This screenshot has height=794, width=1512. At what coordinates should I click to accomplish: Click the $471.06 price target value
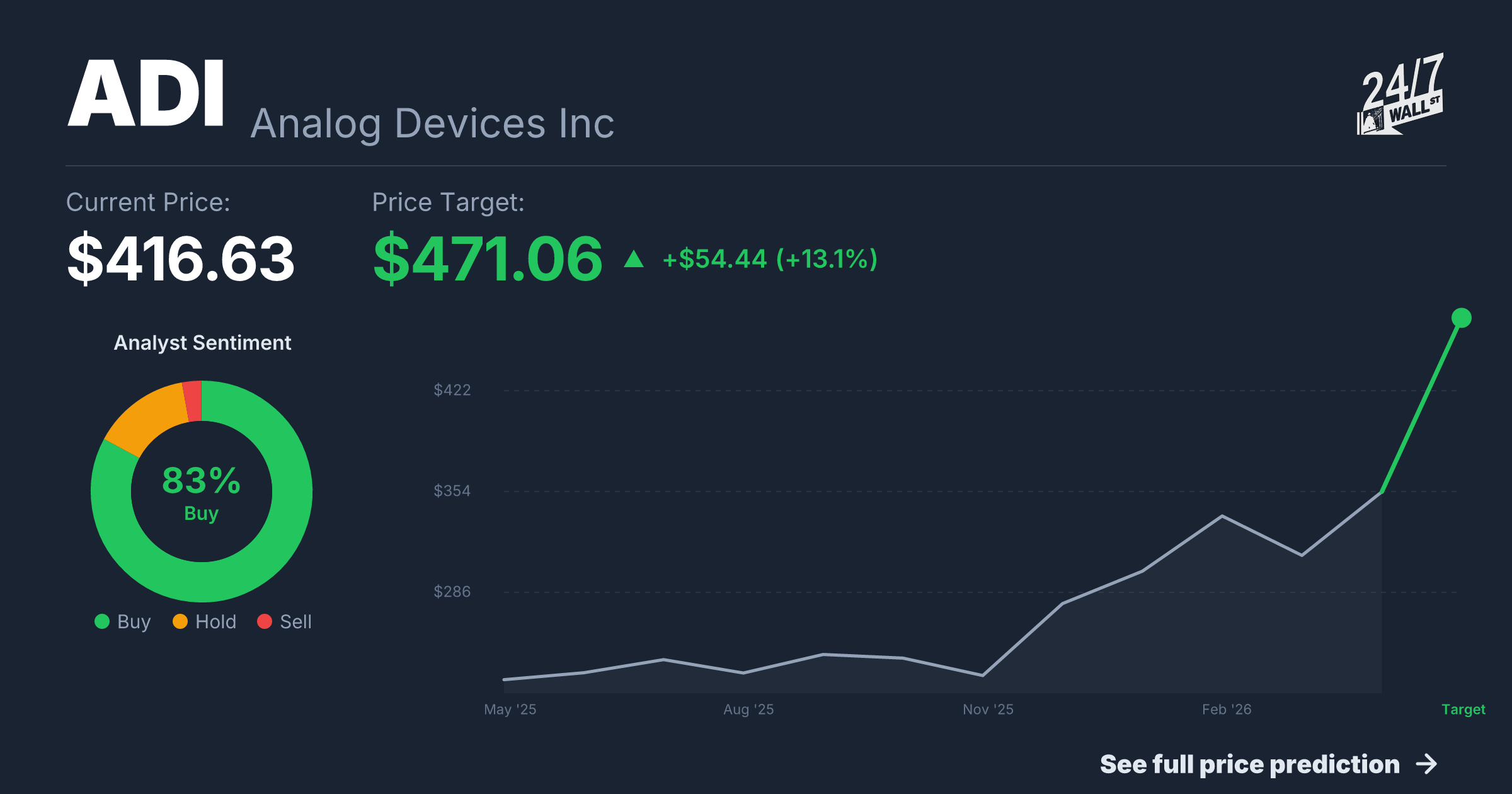488,258
